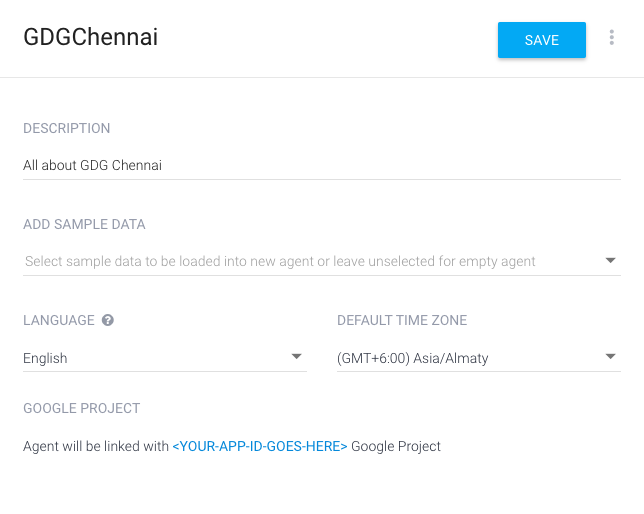Click the sample data dropdown arrow
Image resolution: width=644 pixels, height=514 pixels.
(x=611, y=261)
